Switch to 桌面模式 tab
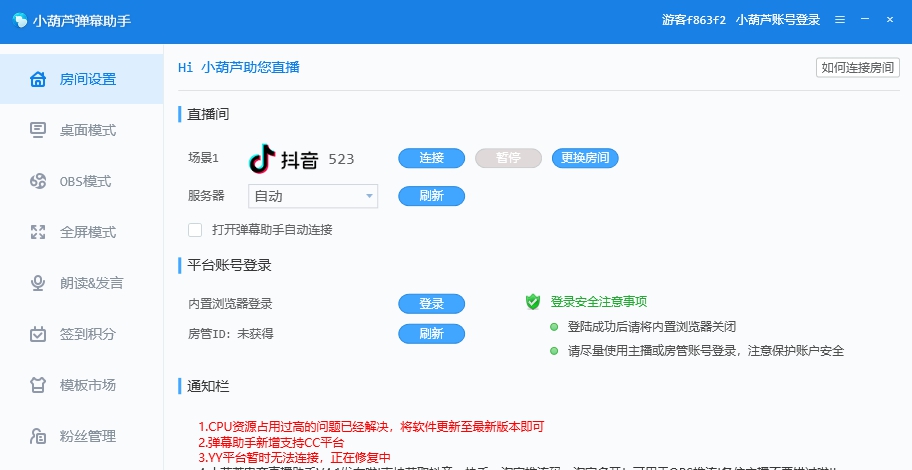 [81, 130]
